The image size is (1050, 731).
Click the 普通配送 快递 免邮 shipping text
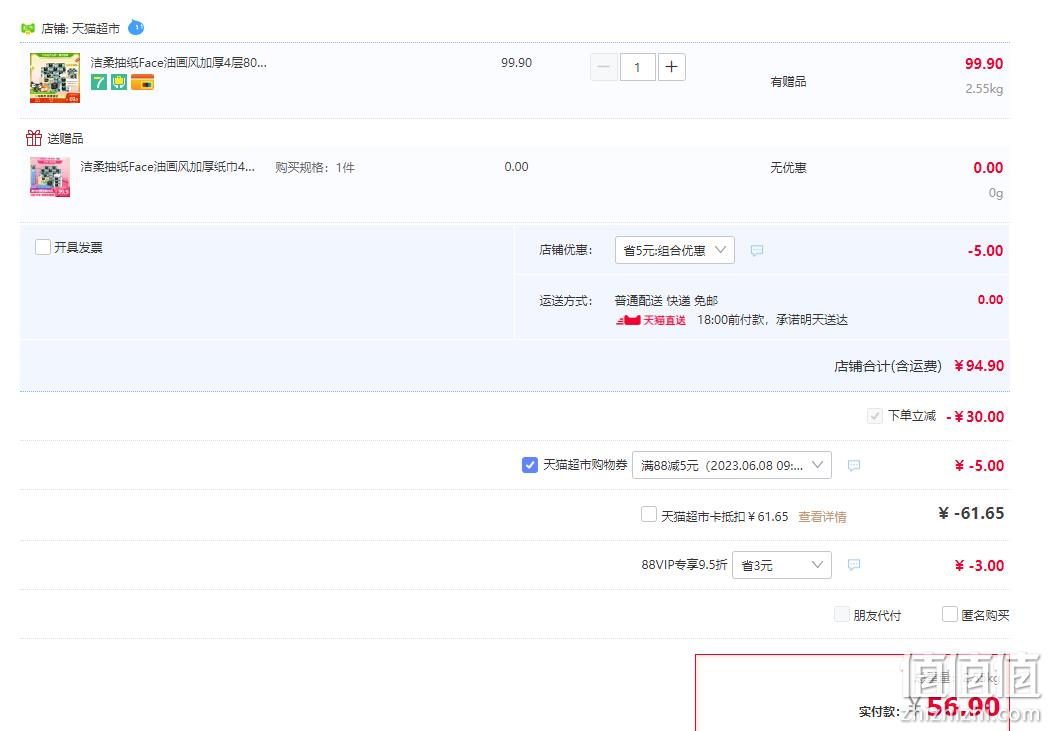(x=666, y=301)
